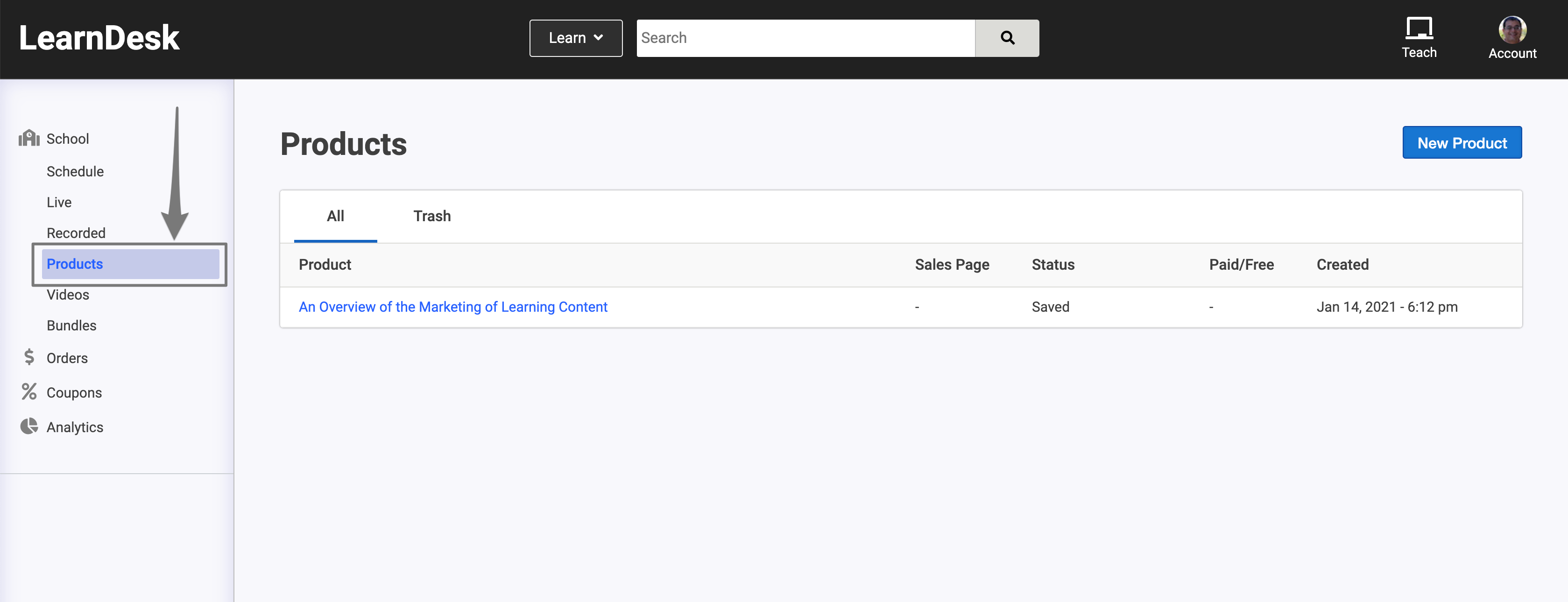The image size is (1568, 602).
Task: Create a New Product
Action: tap(1462, 143)
